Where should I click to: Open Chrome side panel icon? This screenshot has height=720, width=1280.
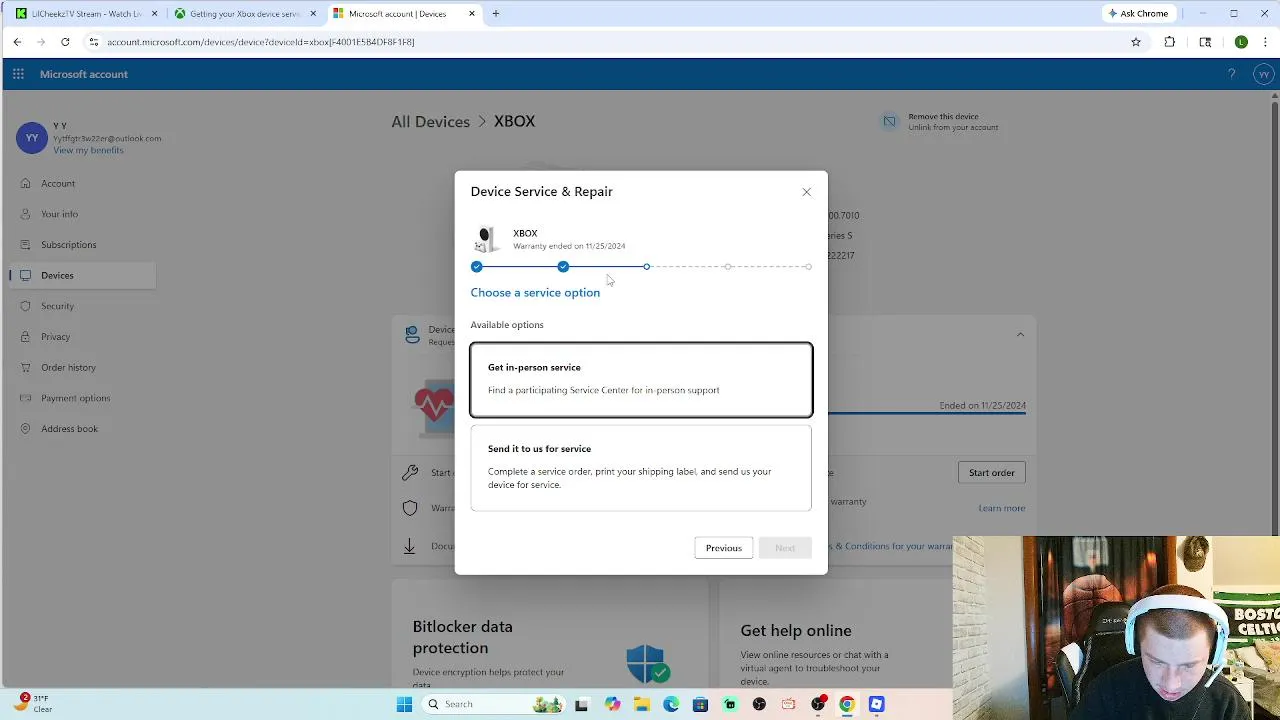1205,42
